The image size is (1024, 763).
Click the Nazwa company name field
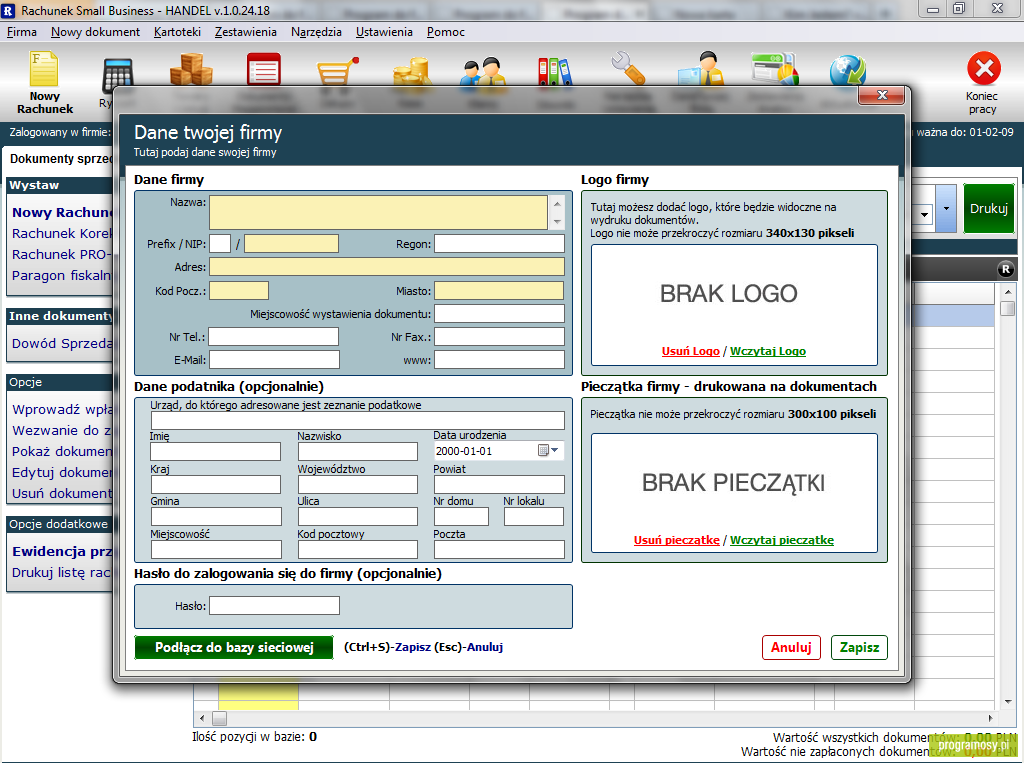(378, 212)
